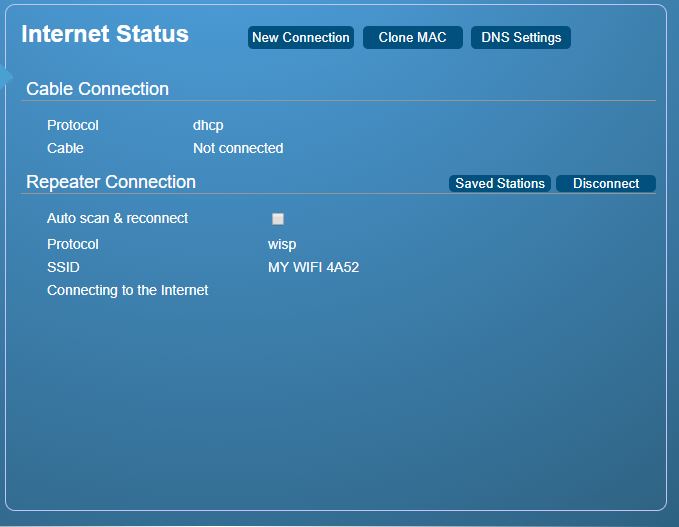Click the New Connection button
The image size is (679, 527).
pyautogui.click(x=301, y=38)
